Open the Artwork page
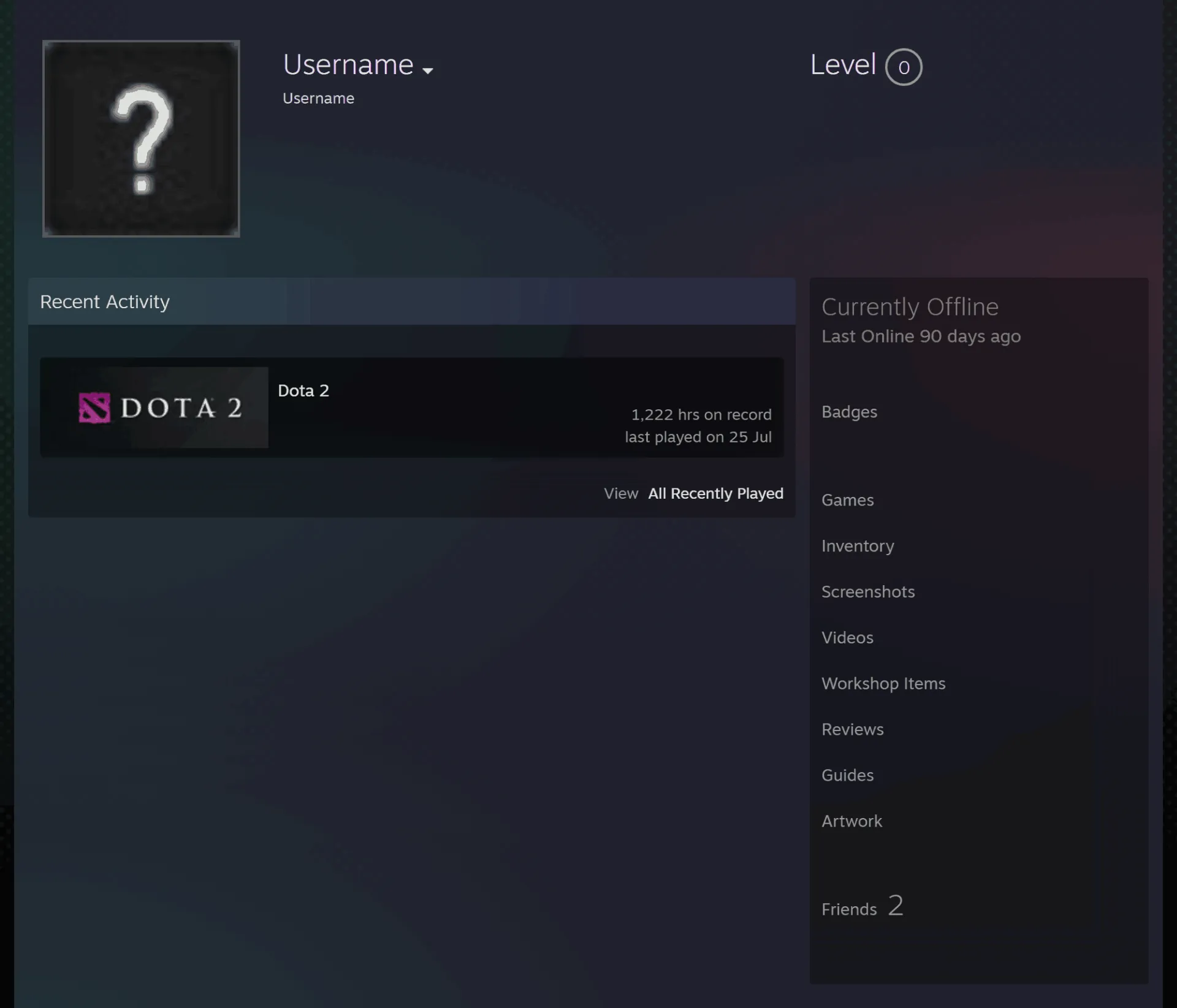The width and height of the screenshot is (1177, 1008). [x=851, y=821]
